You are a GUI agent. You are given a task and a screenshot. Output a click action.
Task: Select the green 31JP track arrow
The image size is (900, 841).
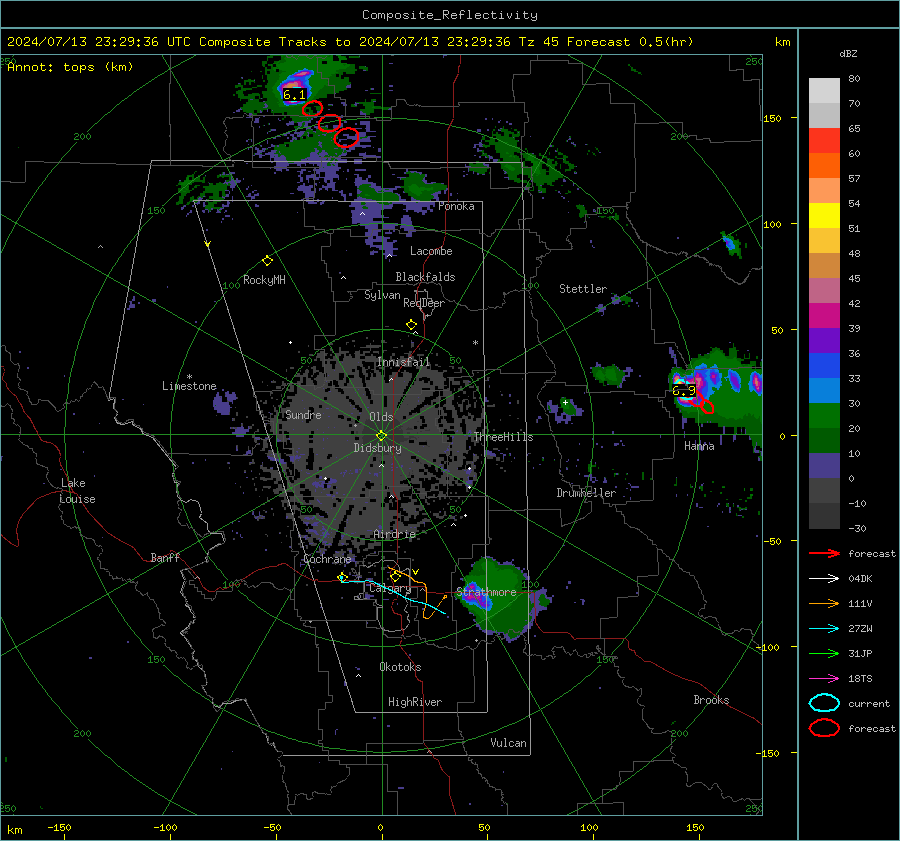pos(824,653)
